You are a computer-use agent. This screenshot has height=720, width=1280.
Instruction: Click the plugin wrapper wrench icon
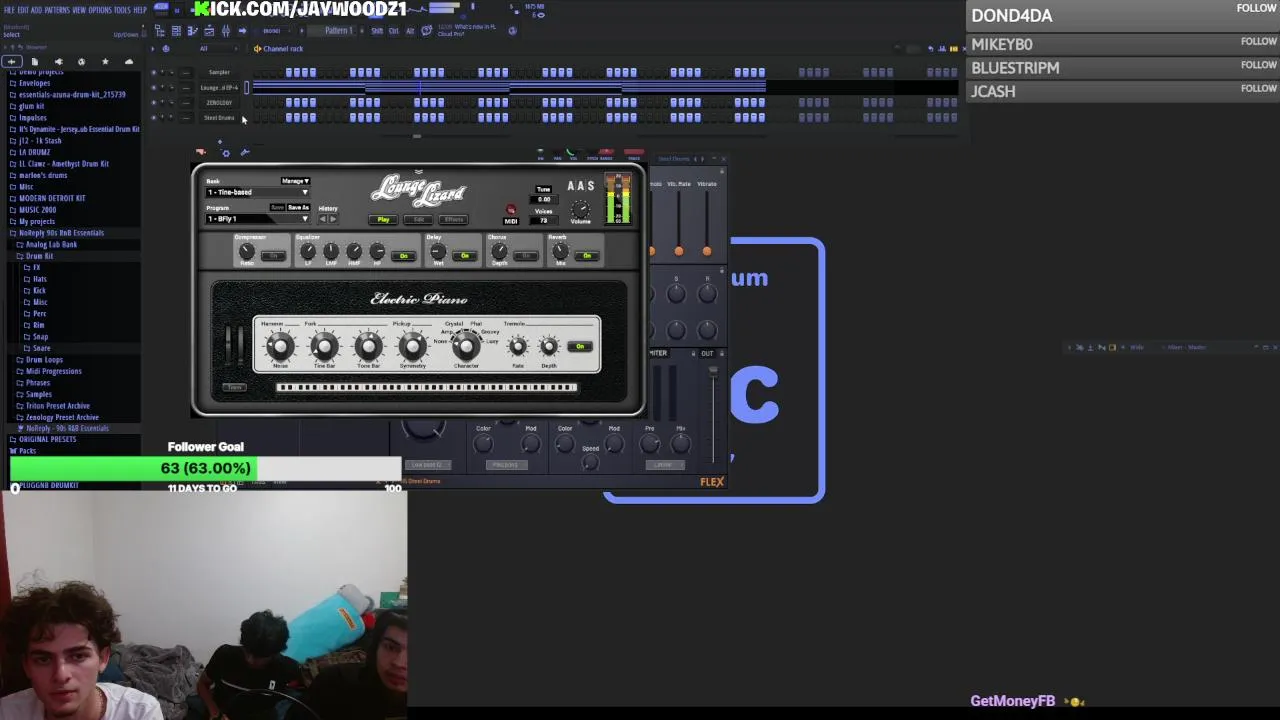coord(245,152)
